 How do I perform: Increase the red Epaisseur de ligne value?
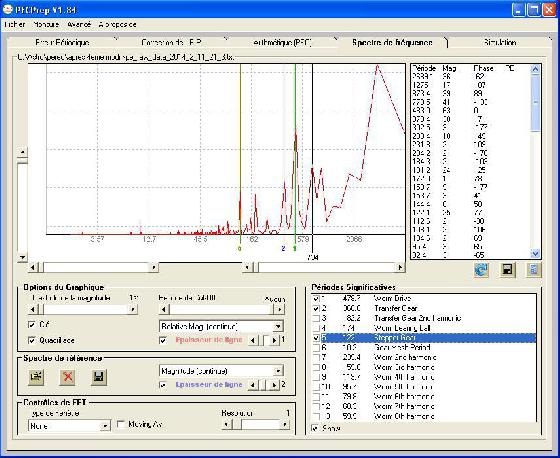(x=274, y=340)
